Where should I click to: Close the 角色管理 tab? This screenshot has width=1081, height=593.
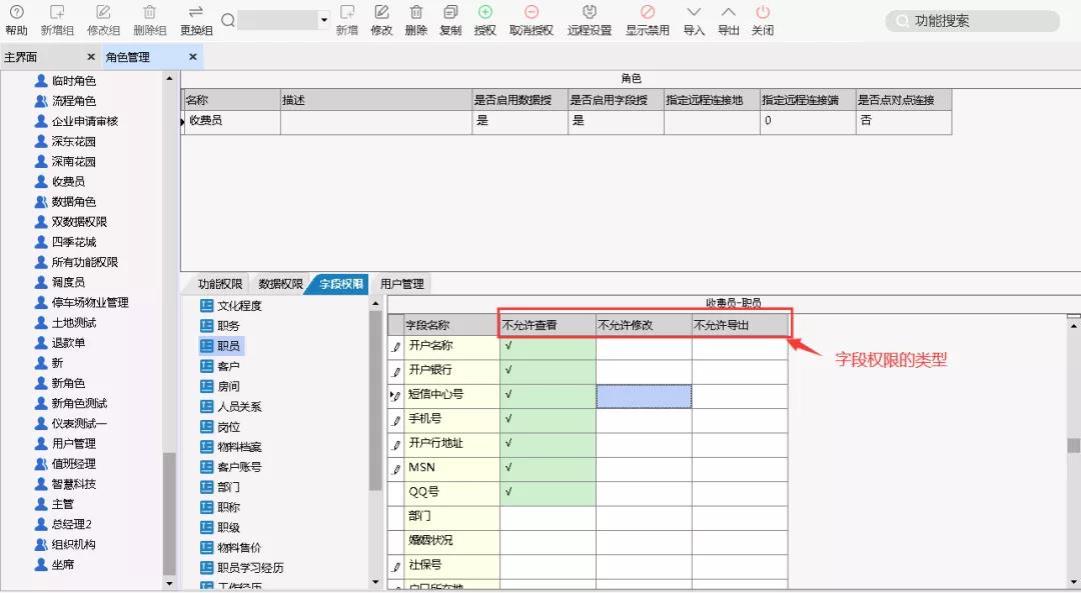click(x=193, y=57)
